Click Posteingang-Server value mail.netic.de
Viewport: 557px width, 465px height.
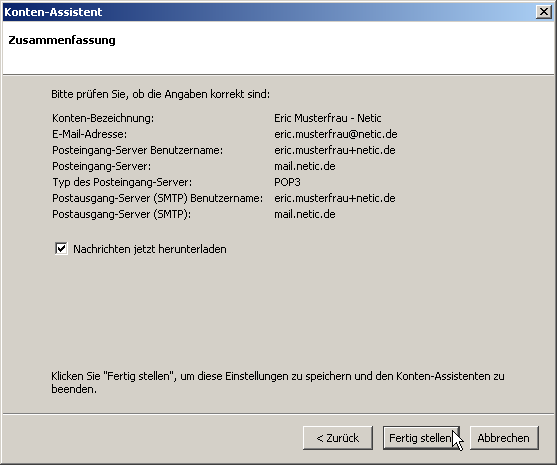pos(304,166)
